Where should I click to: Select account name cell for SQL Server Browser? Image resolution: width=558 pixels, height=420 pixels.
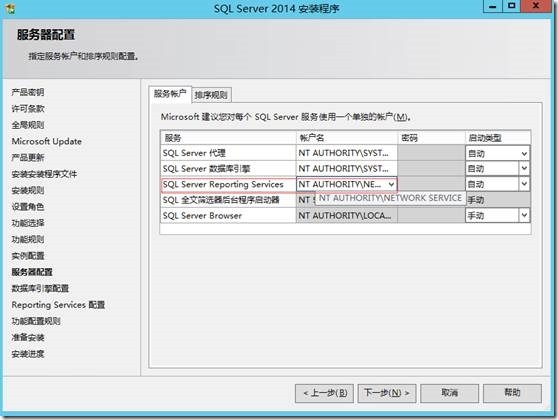pyautogui.click(x=346, y=215)
